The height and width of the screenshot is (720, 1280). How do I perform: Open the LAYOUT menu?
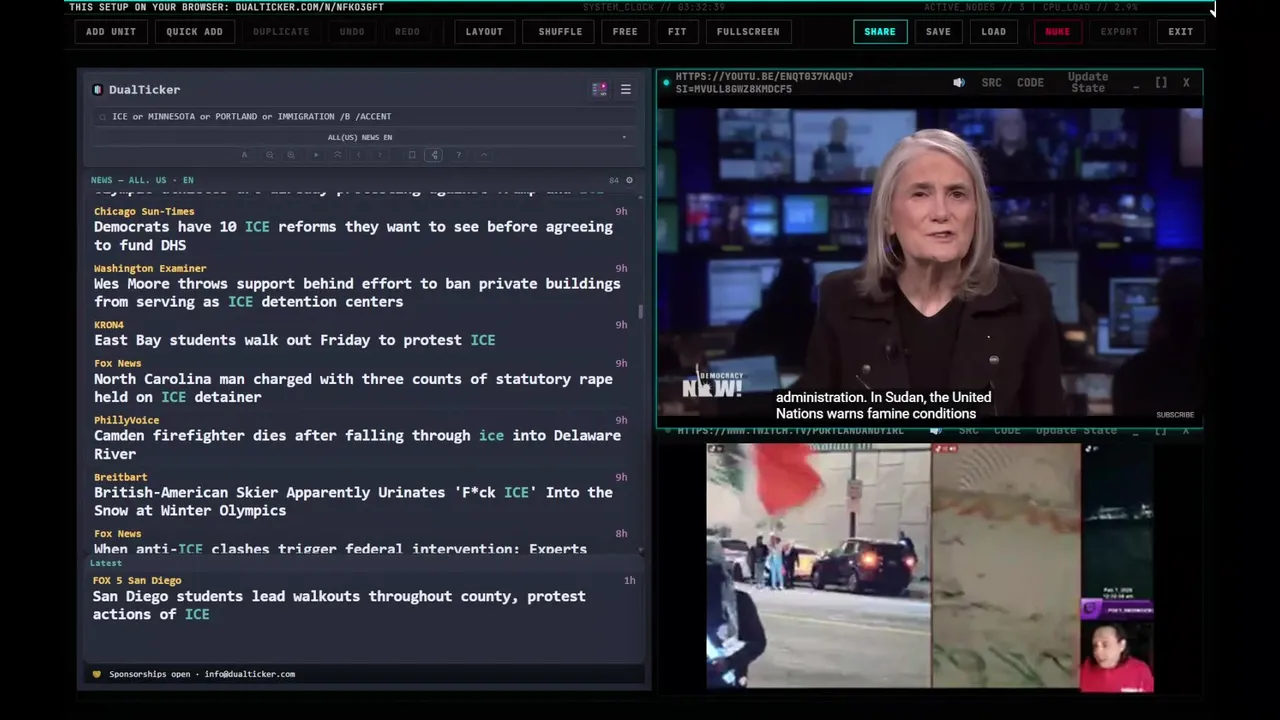click(484, 31)
